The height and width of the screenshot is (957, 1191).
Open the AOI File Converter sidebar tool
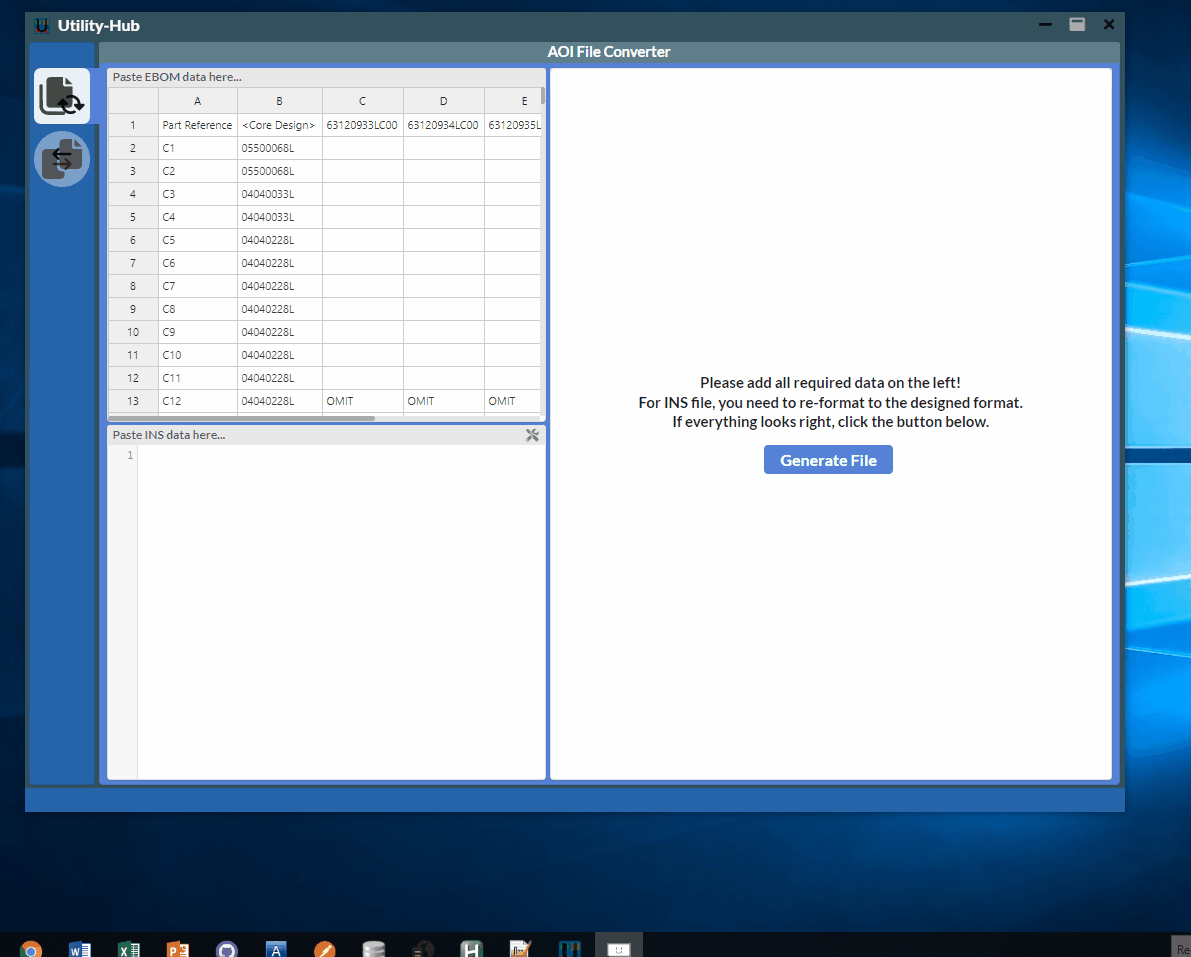pyautogui.click(x=62, y=96)
